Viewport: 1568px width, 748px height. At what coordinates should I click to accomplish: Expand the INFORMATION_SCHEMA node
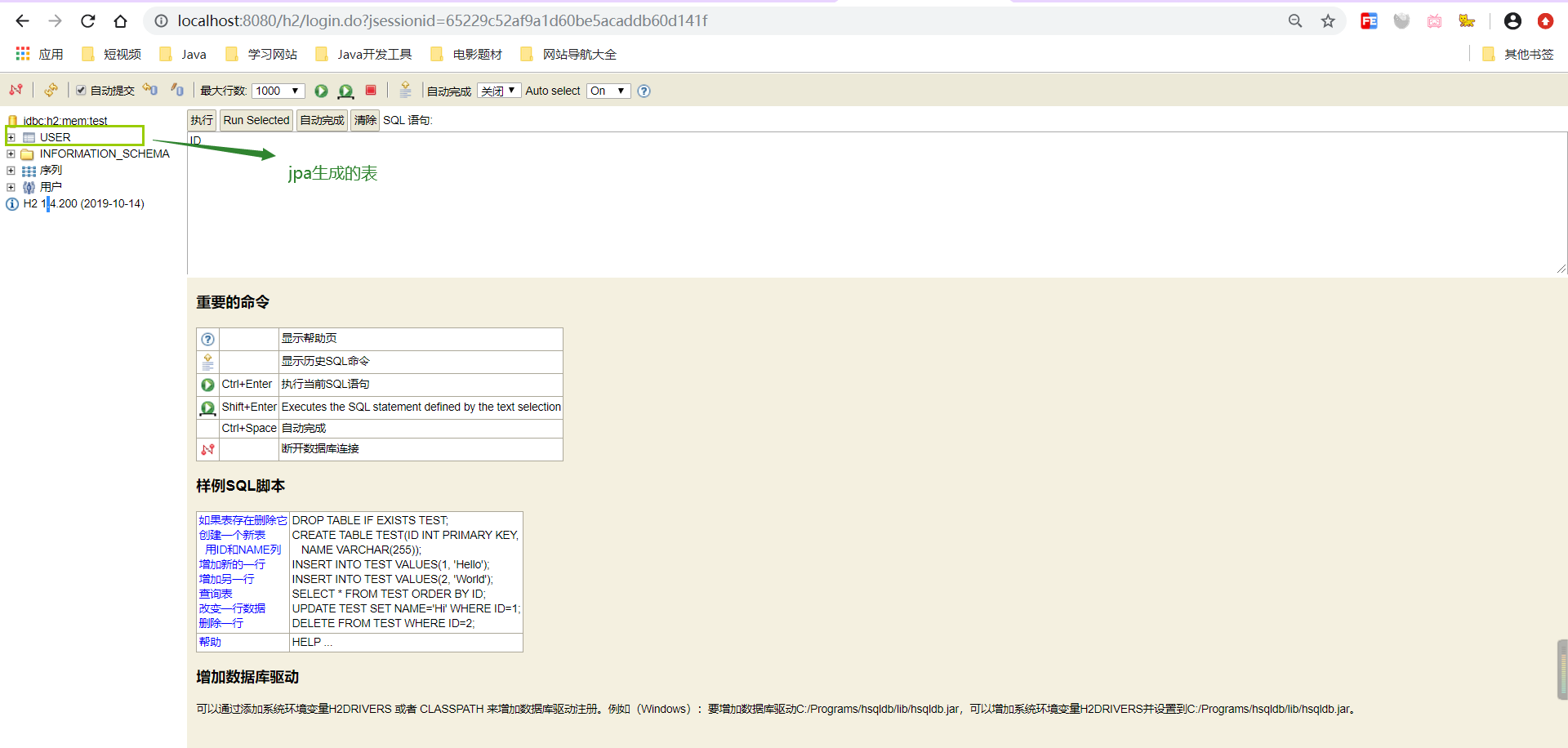click(11, 154)
